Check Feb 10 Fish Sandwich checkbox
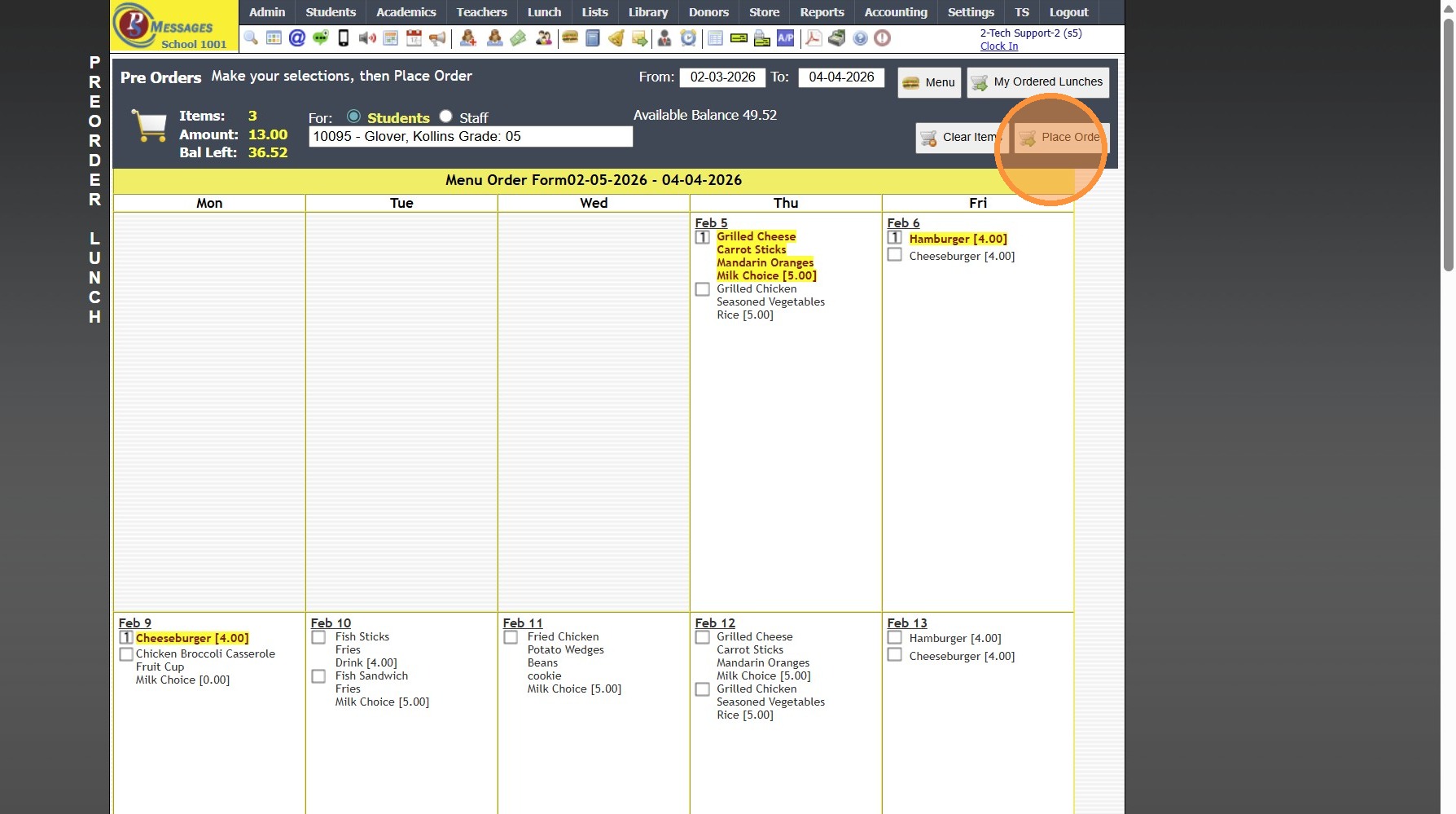Screen dimensions: 1456x814 (318, 676)
